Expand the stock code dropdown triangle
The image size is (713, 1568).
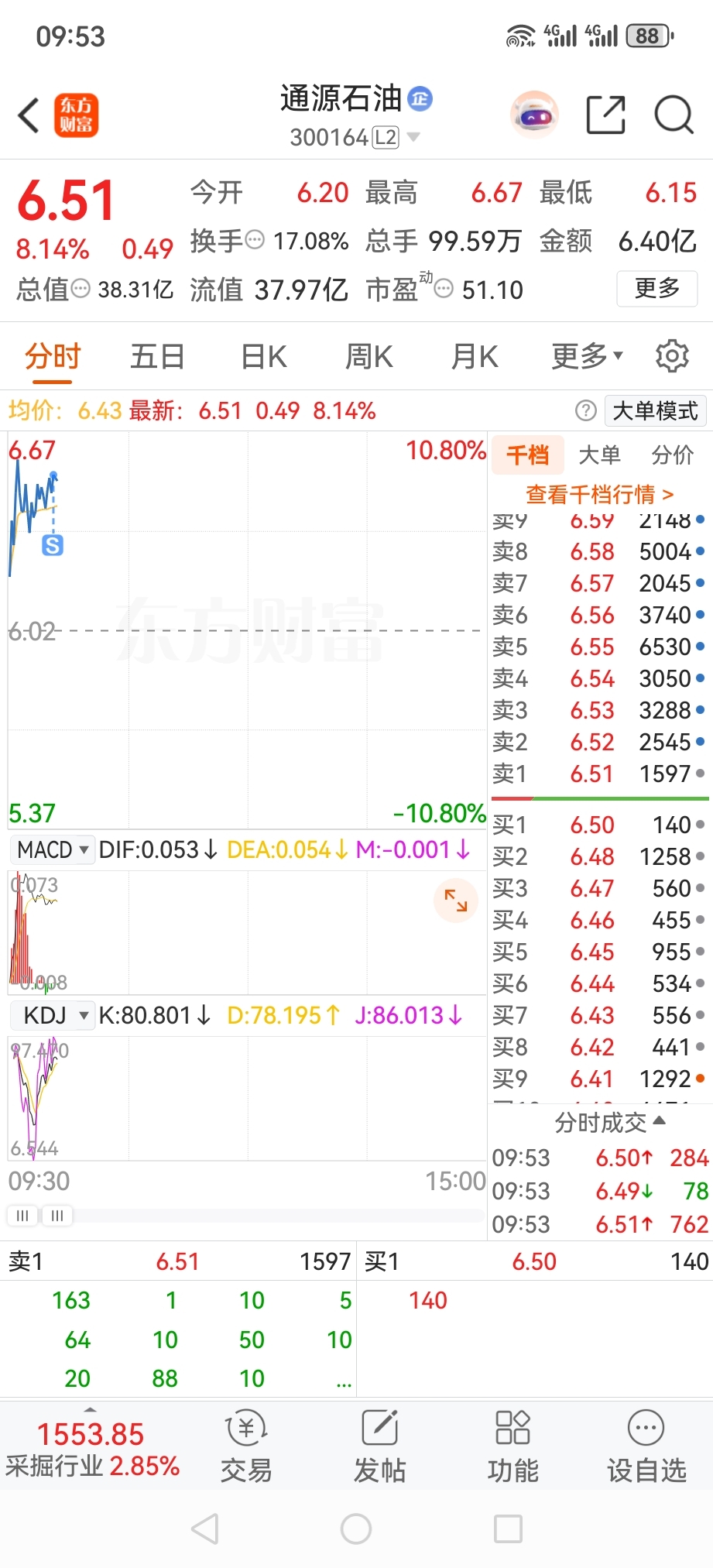tap(413, 137)
